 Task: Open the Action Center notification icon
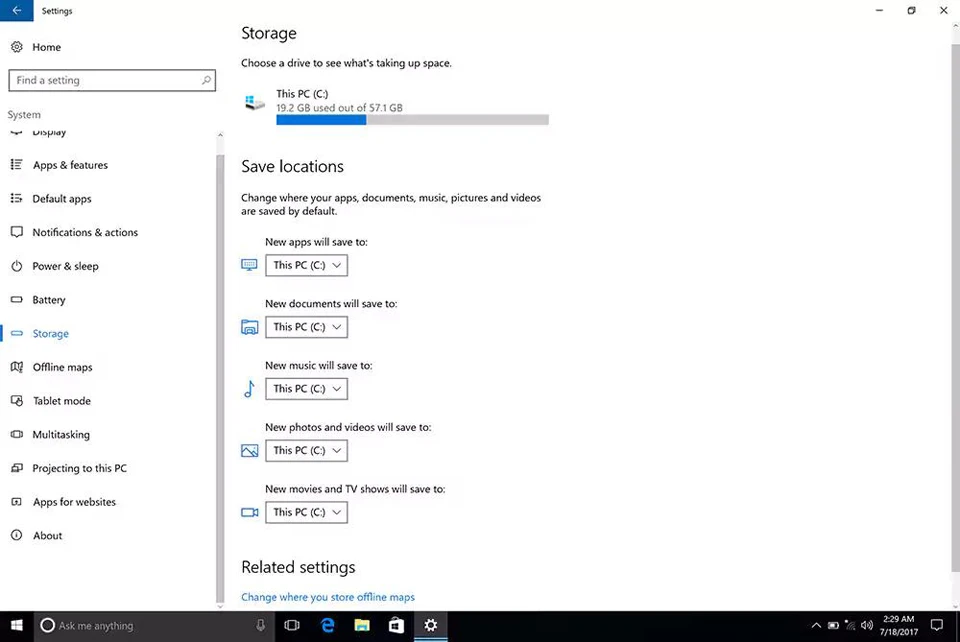tap(937, 625)
